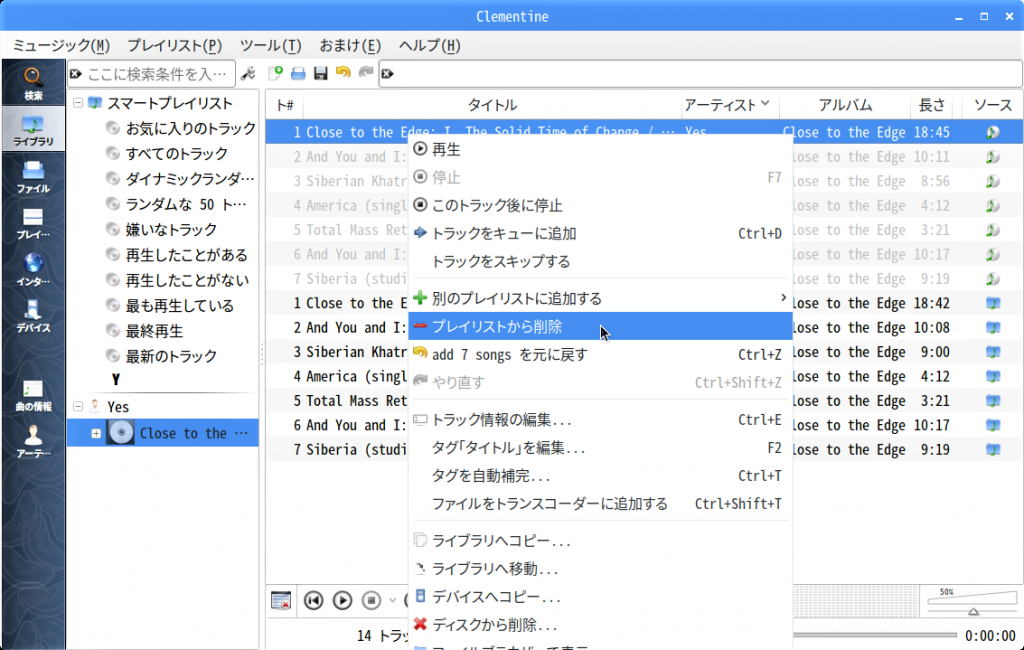Click the track seek bar
1024x650 pixels.
874,634
